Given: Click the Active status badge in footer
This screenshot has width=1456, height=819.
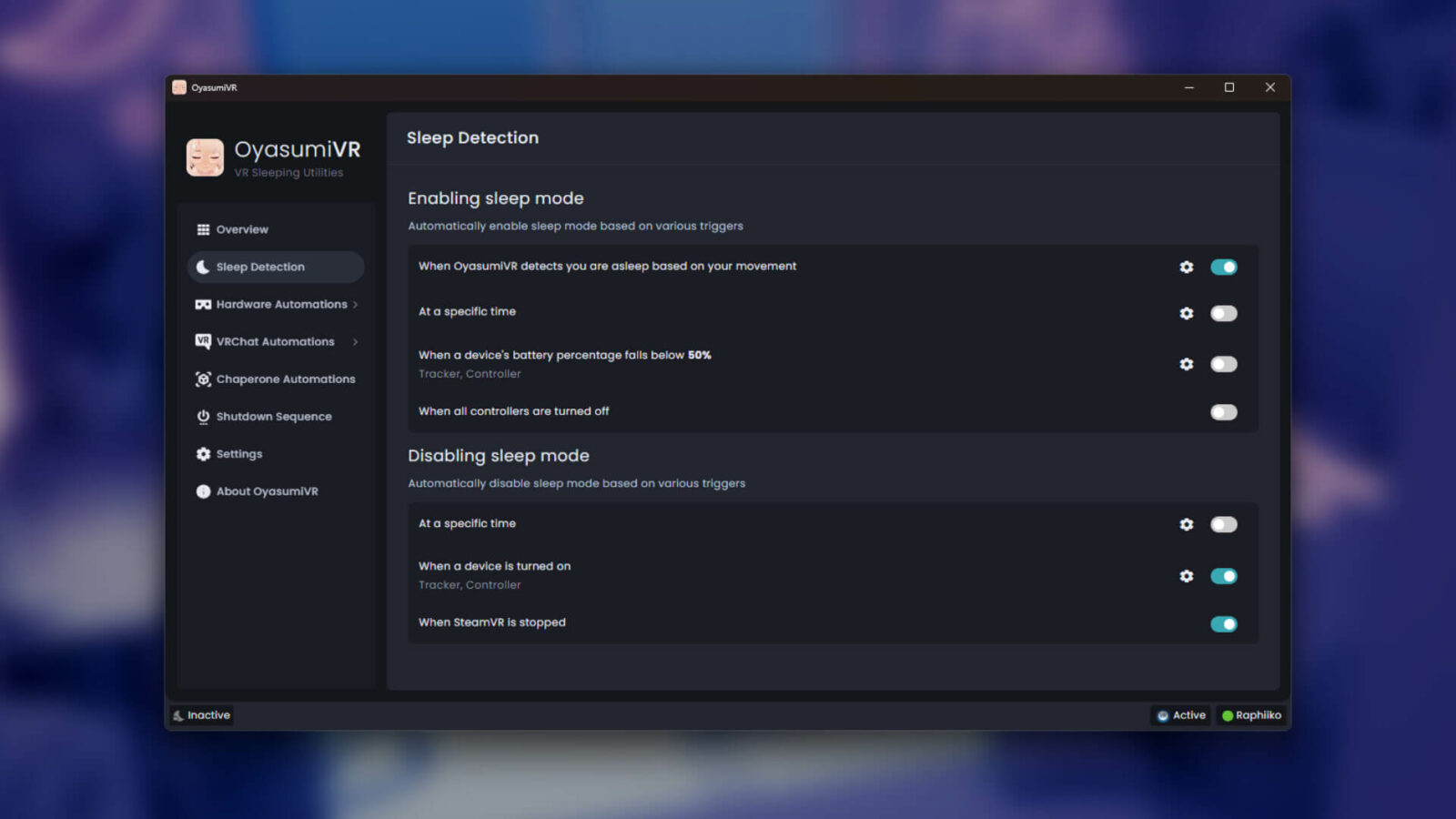Looking at the screenshot, I should click(x=1181, y=715).
